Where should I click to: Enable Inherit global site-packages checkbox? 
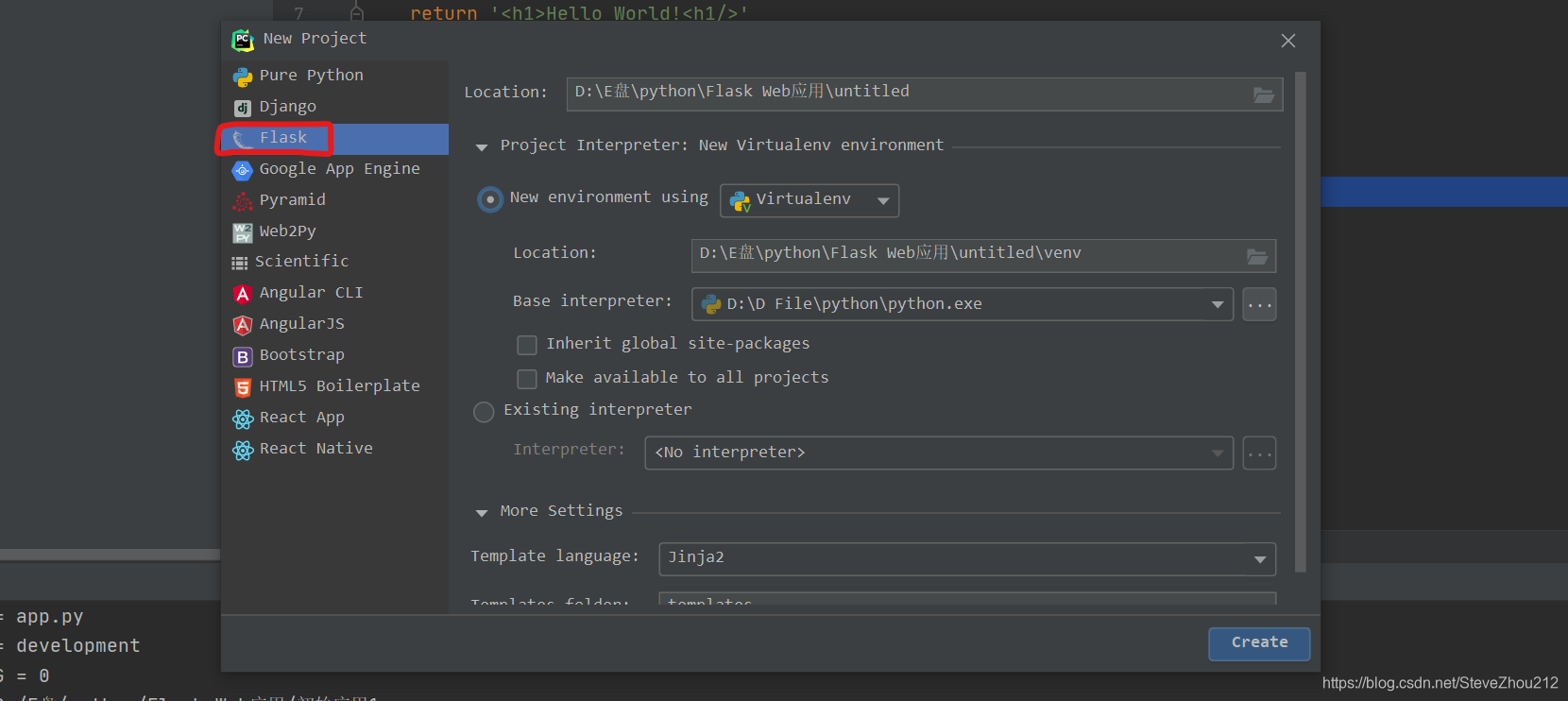click(527, 345)
